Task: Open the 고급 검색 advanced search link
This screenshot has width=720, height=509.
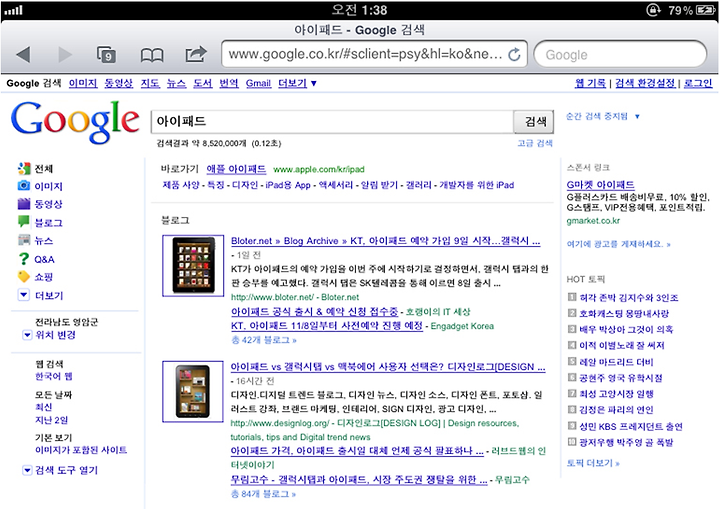Action: (535, 143)
